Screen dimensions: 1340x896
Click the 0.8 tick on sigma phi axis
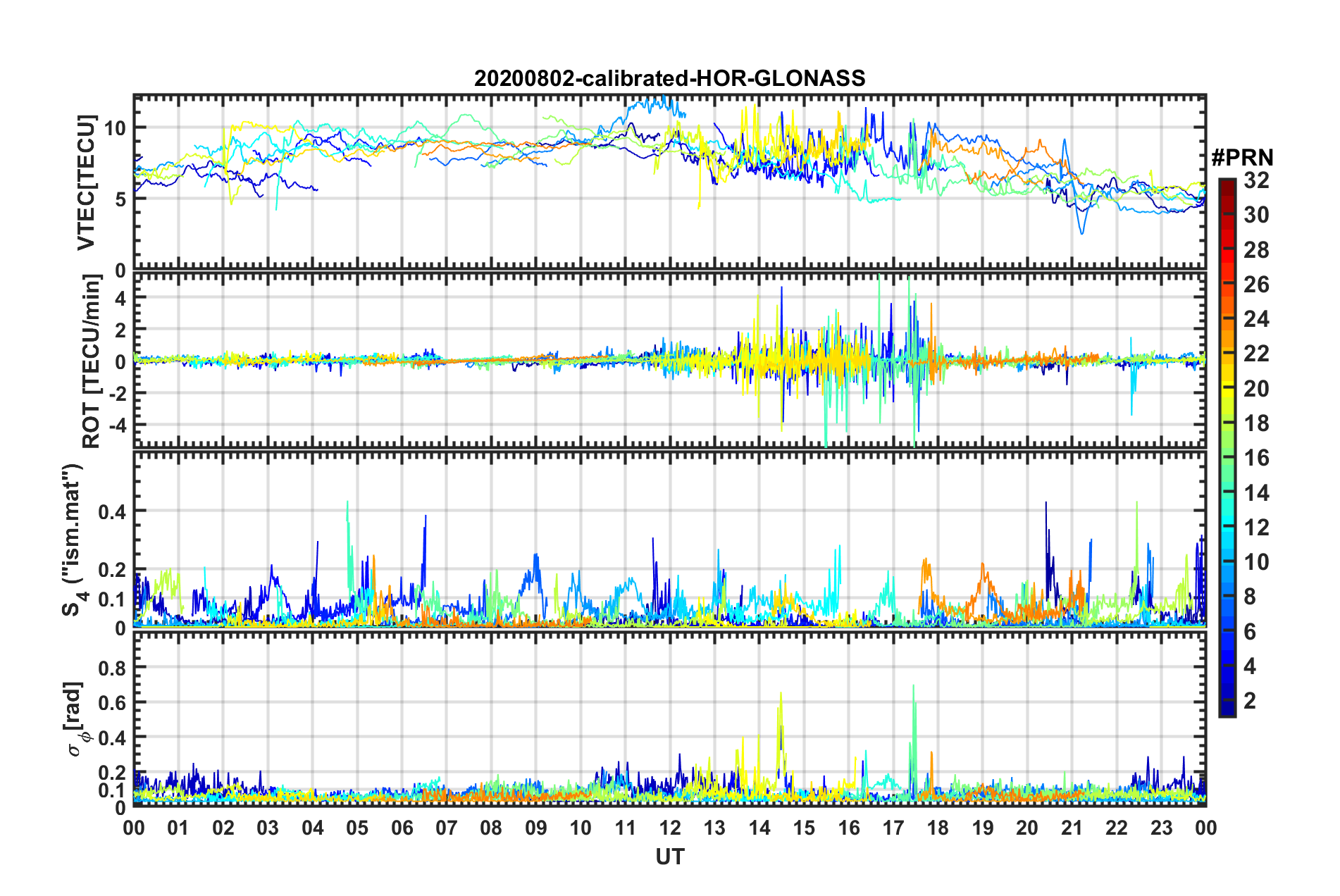pyautogui.click(x=111, y=668)
